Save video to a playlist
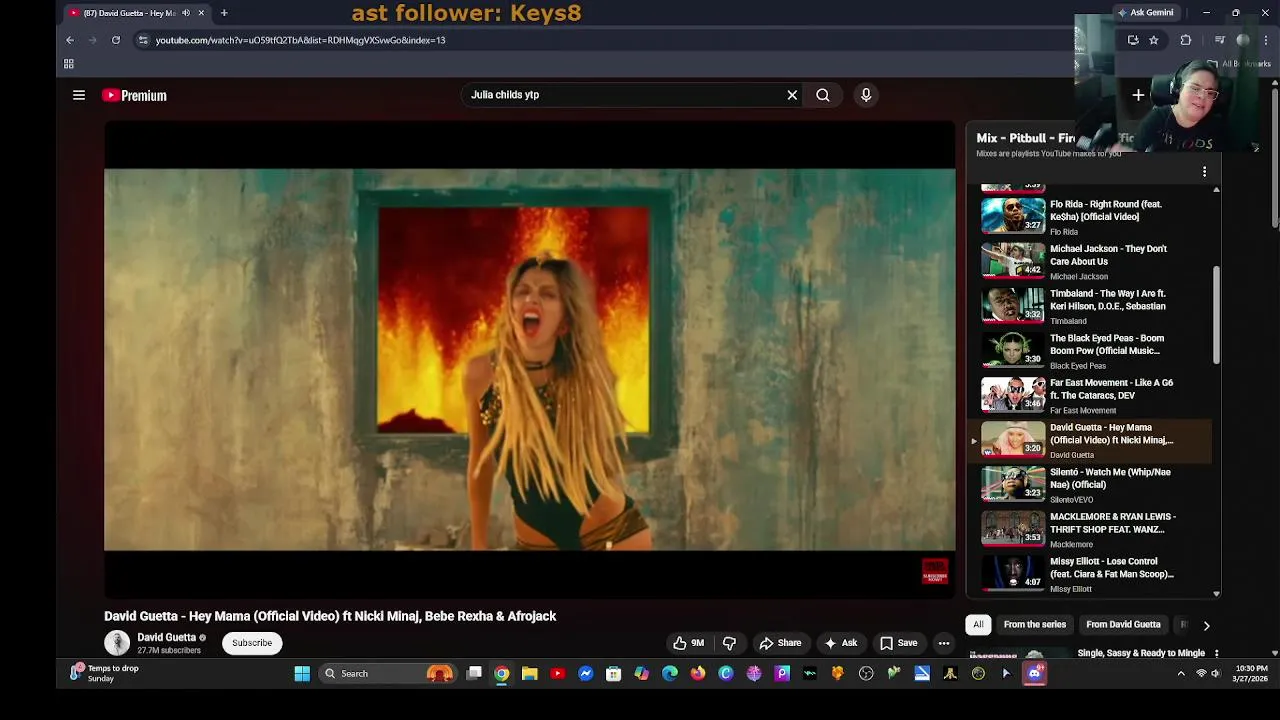Viewport: 1280px width, 720px height. pyautogui.click(x=898, y=643)
